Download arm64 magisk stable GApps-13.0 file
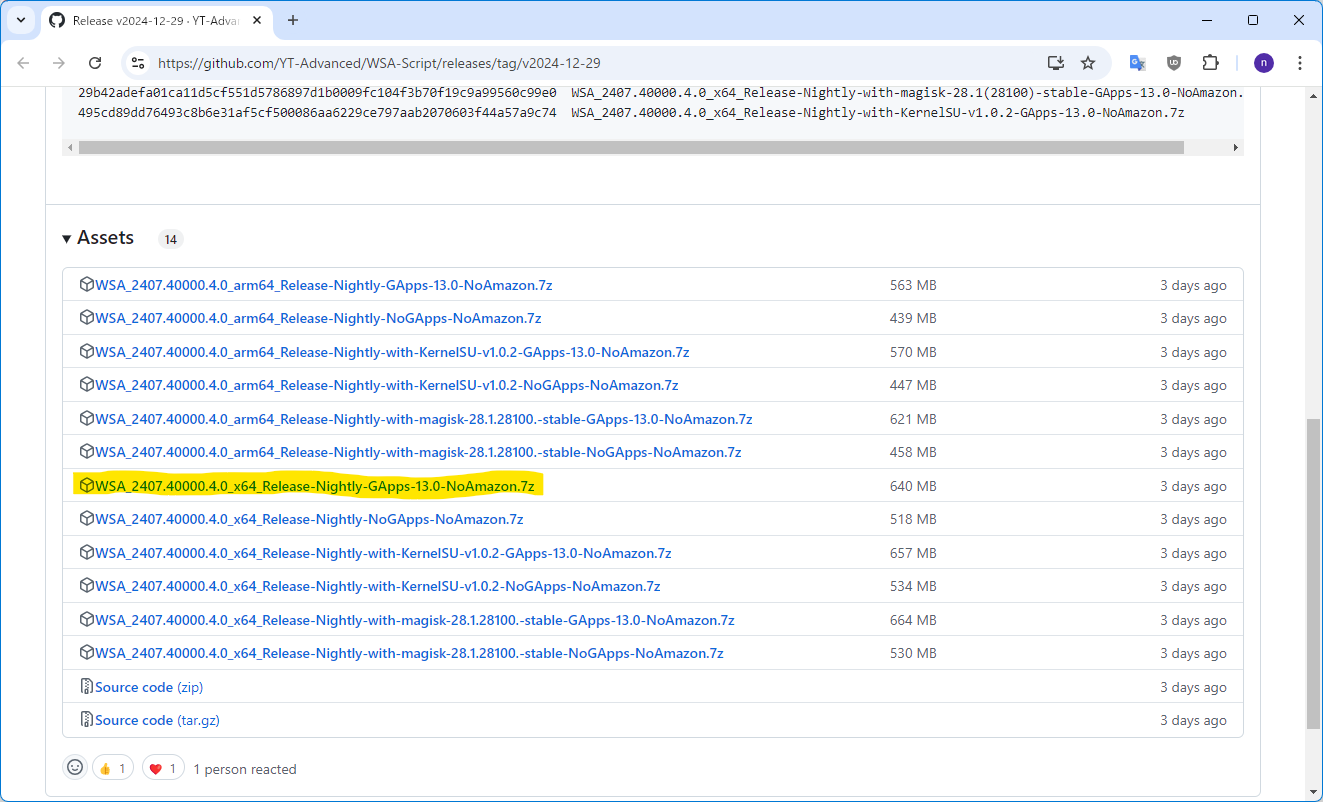 pyautogui.click(x=424, y=419)
